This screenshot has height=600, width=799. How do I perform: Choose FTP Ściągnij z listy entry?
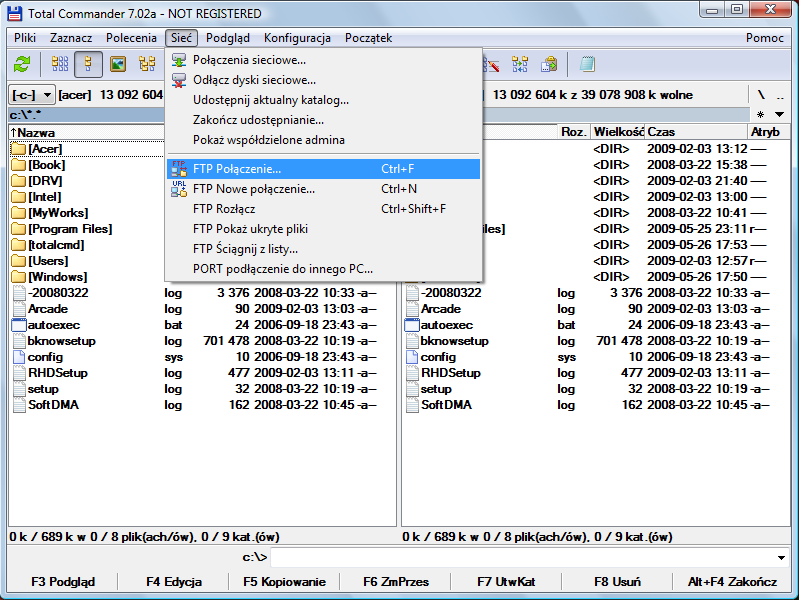[x=323, y=249]
